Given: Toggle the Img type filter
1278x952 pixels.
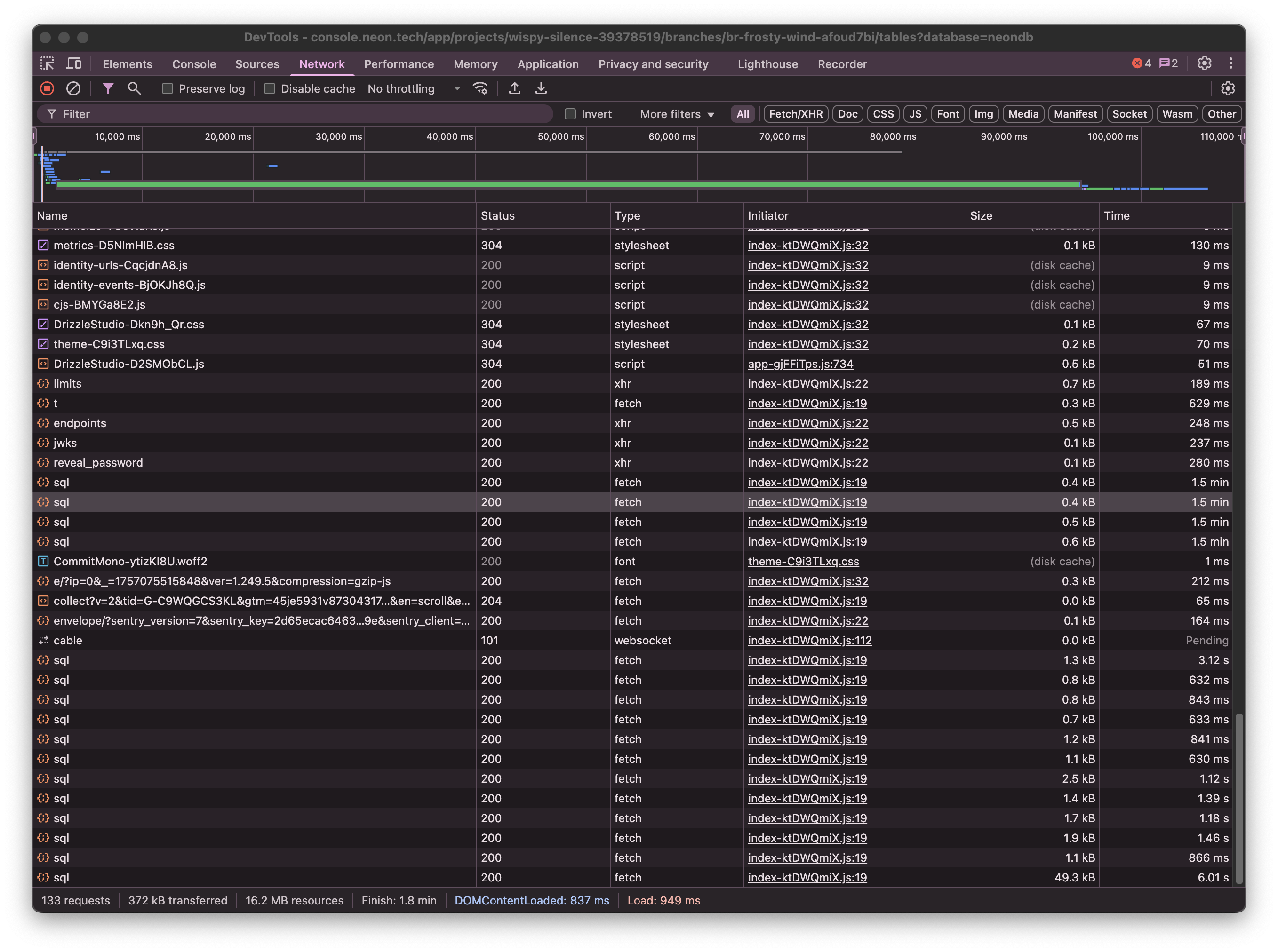Looking at the screenshot, I should tap(983, 113).
